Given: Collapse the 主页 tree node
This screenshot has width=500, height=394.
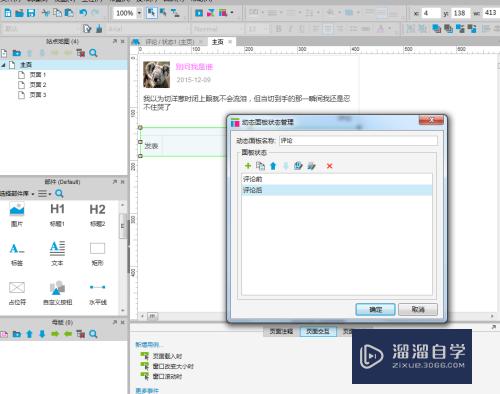Looking at the screenshot, I should (x=3, y=65).
